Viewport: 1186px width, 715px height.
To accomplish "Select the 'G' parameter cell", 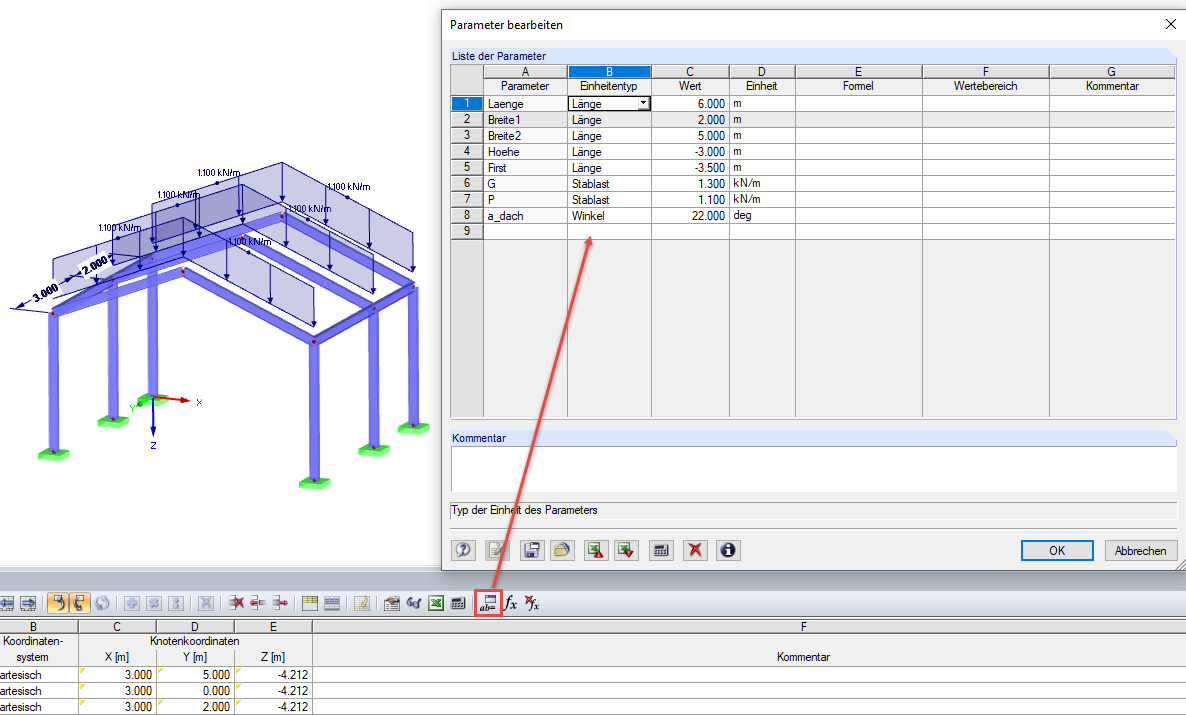I will coord(525,183).
